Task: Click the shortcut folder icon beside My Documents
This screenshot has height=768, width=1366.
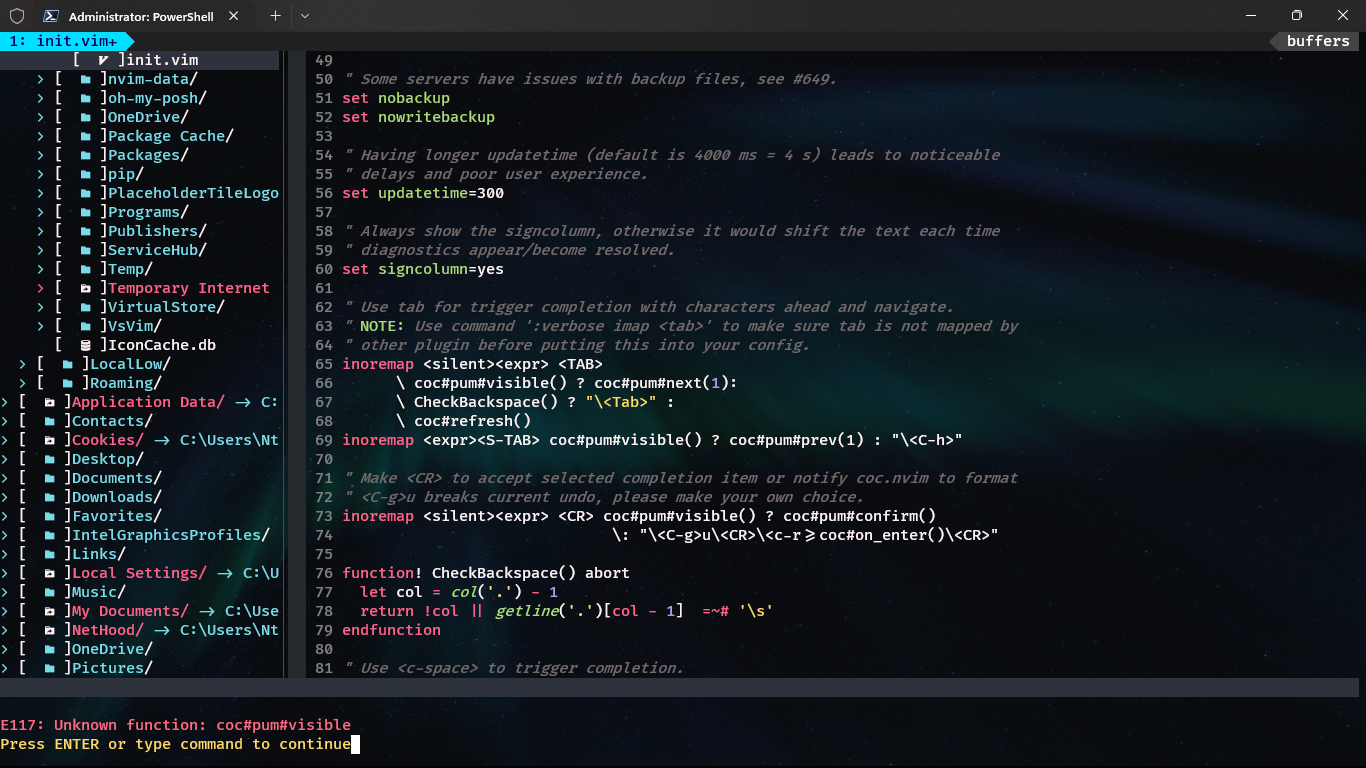Action: tap(51, 611)
